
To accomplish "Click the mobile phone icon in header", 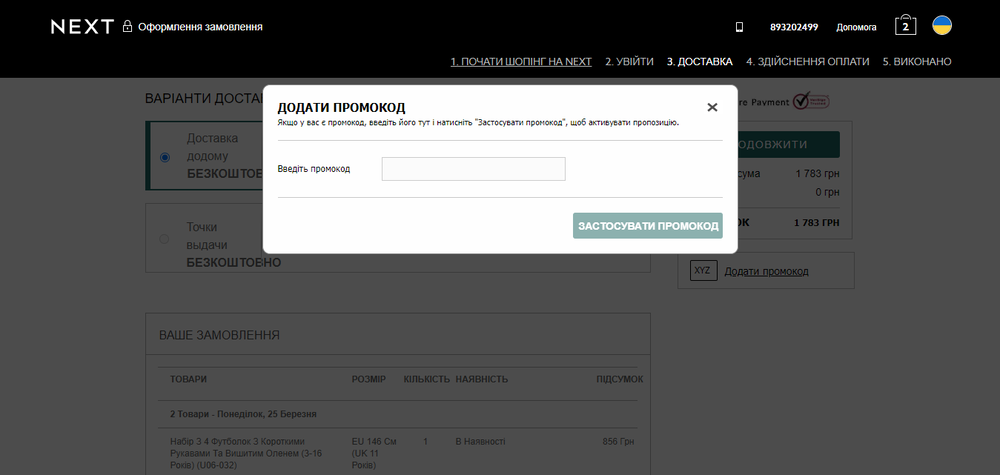I will 739,27.
